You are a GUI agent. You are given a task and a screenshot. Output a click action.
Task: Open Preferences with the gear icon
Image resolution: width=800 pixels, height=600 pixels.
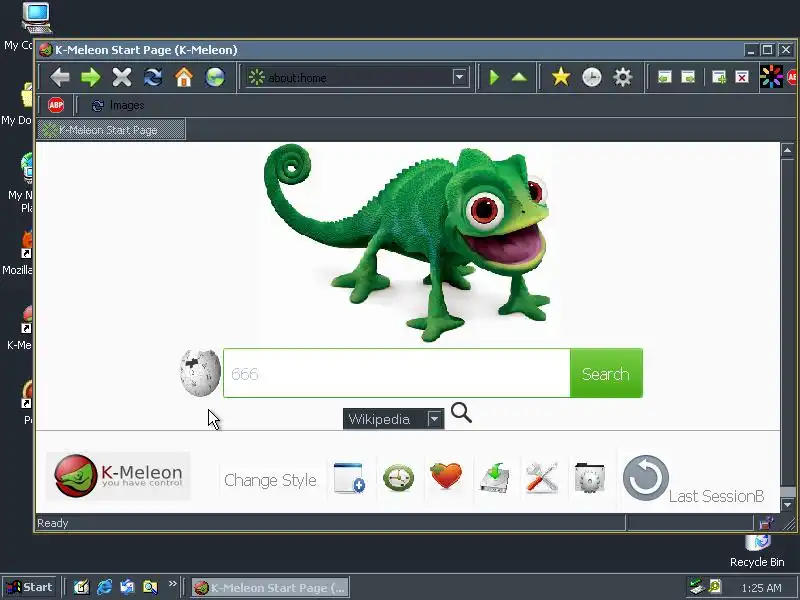(x=622, y=78)
